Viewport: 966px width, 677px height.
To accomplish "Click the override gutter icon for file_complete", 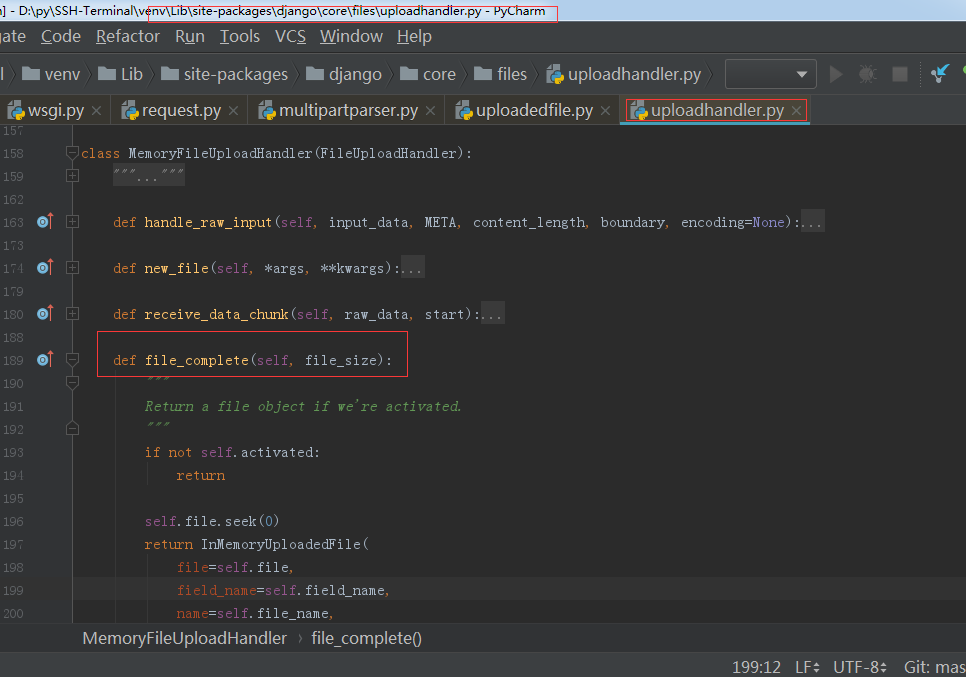I will click(x=46, y=359).
